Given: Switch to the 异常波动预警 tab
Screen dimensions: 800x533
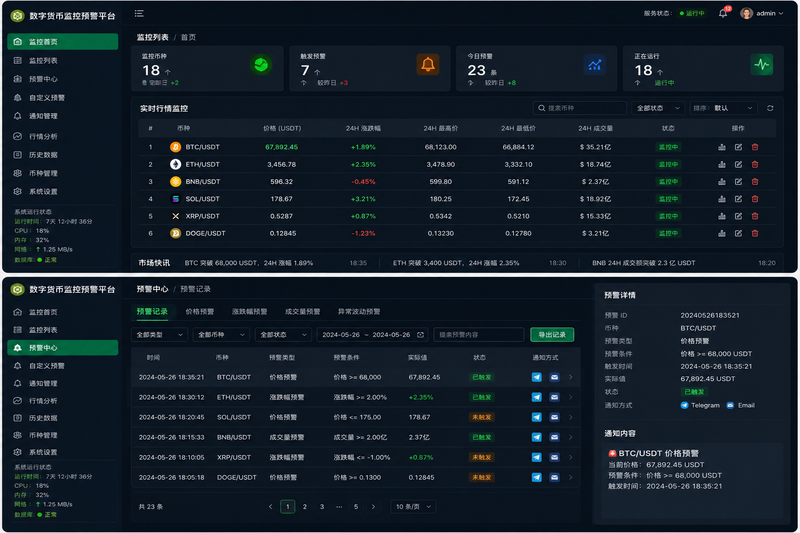Looking at the screenshot, I should click(x=359, y=312).
